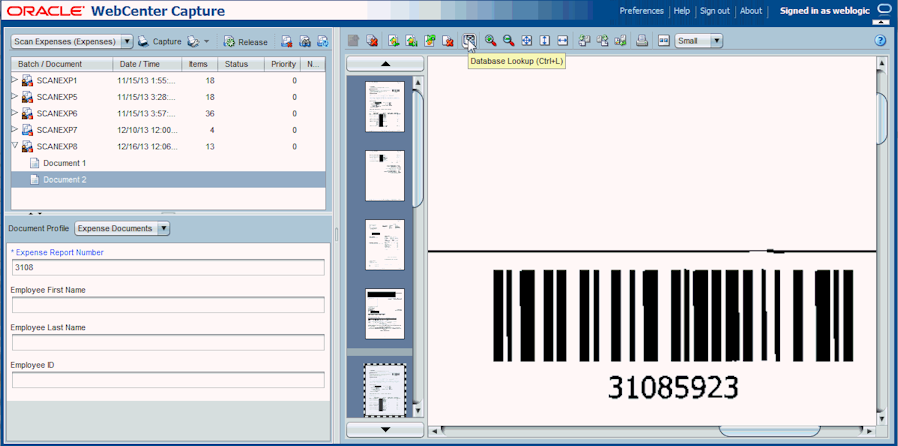The image size is (898, 446).
Task: Click the flip page icon with green arrow
Action: pos(620,41)
